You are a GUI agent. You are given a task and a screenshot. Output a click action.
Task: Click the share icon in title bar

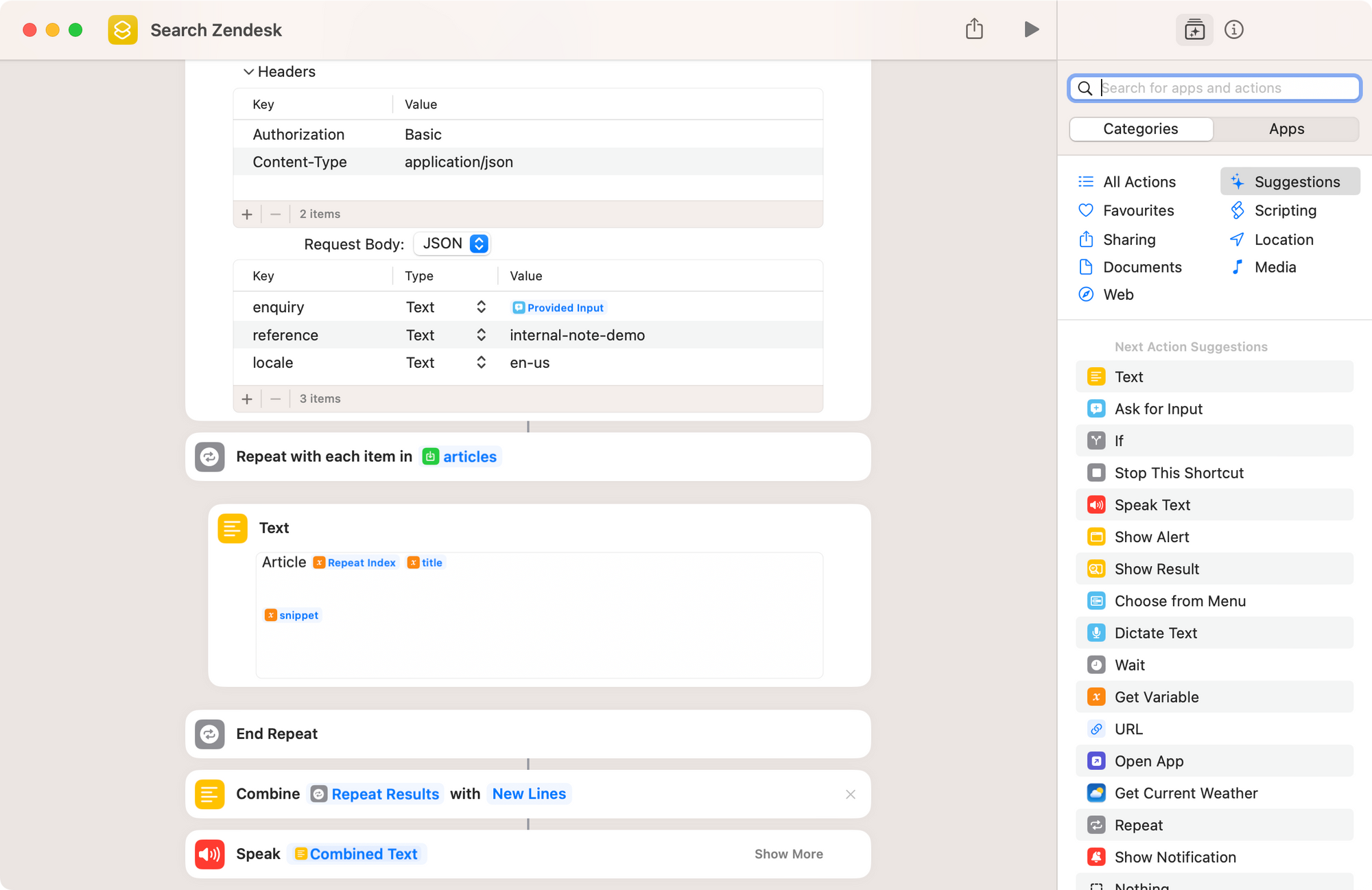[x=974, y=30]
